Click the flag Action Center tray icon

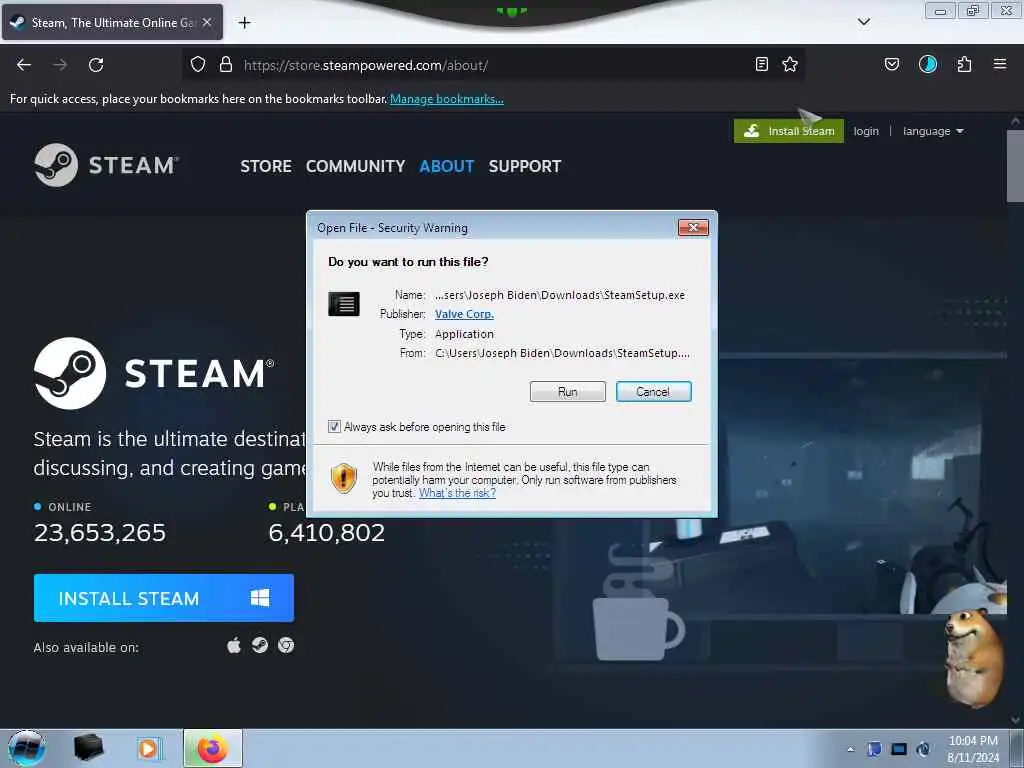[874, 749]
